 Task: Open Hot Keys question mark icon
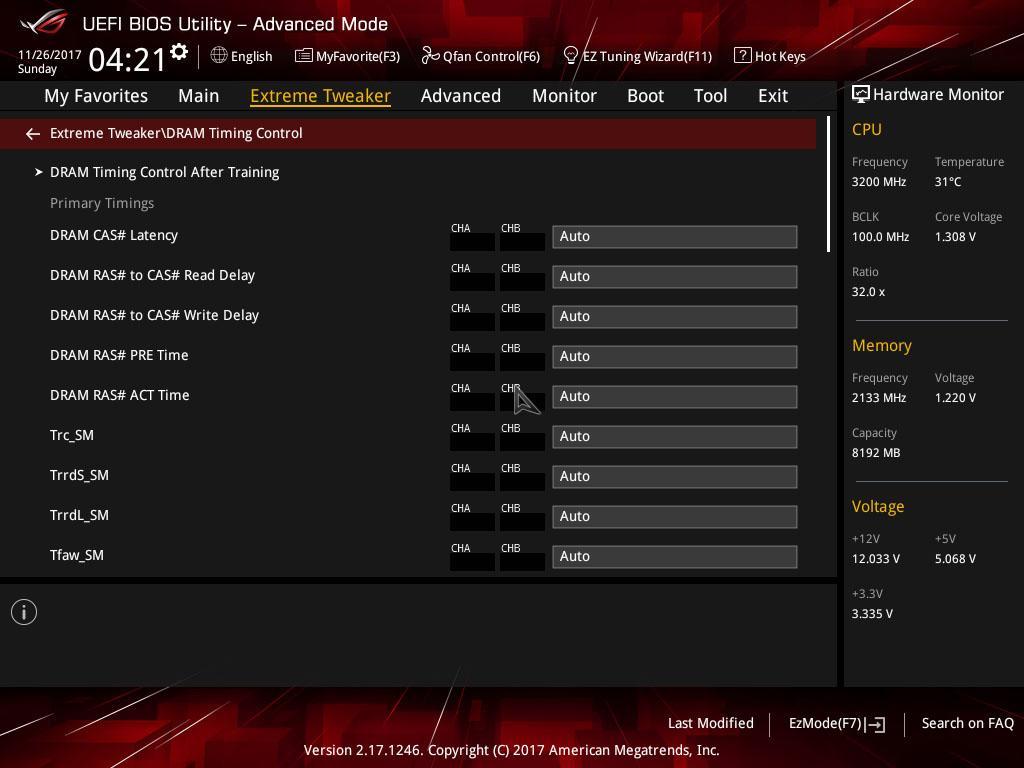[743, 56]
